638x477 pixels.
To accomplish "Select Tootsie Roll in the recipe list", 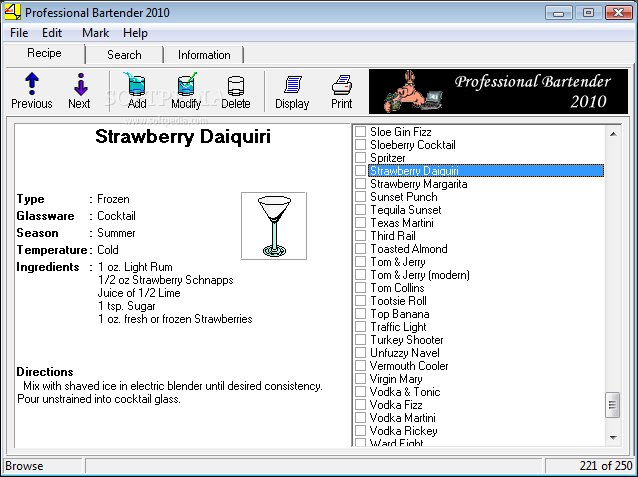I will 398,301.
